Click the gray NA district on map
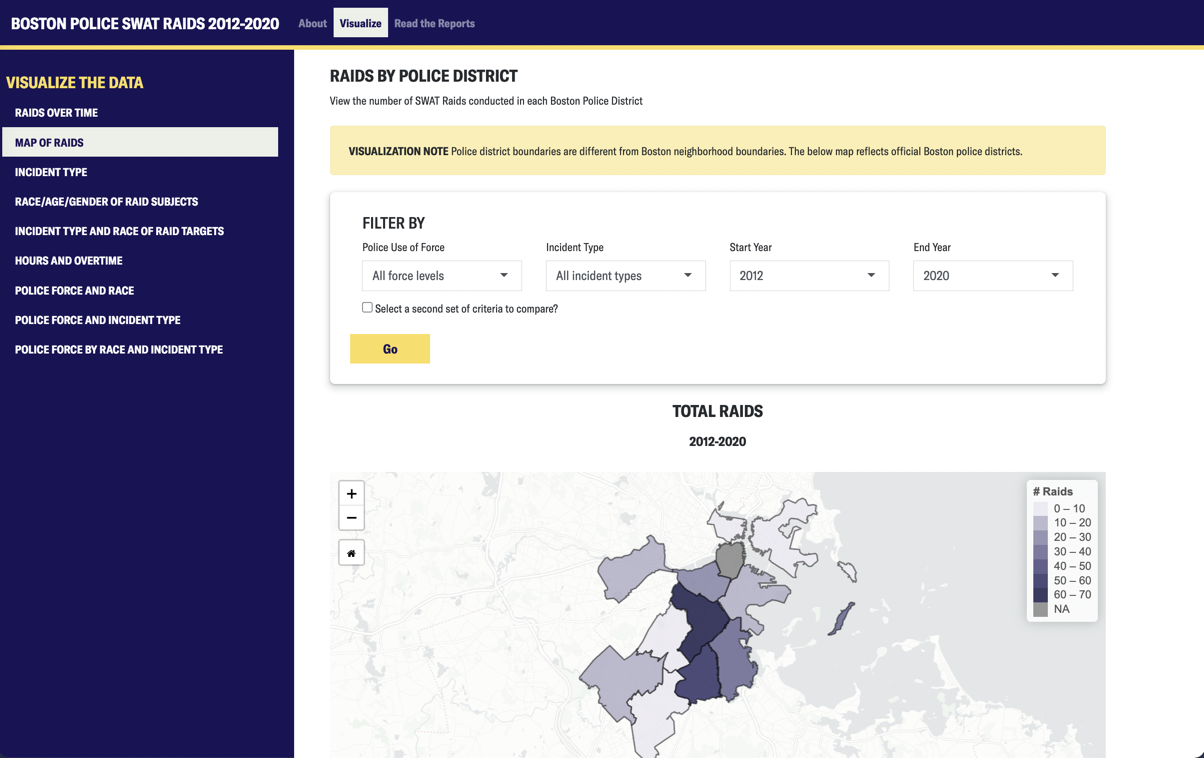 730,561
